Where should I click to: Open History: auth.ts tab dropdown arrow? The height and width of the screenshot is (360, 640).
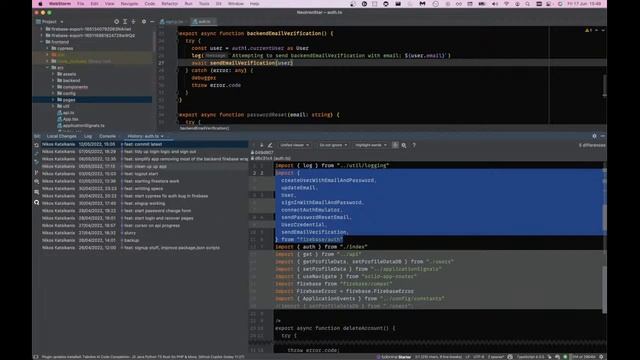tap(162, 136)
